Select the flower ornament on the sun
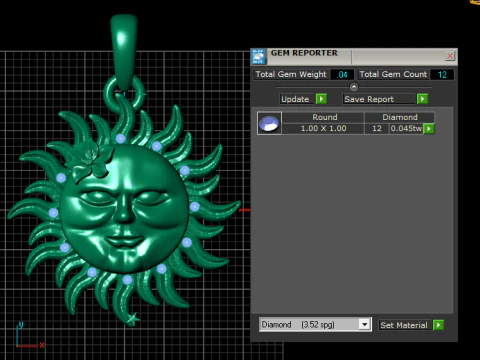 coord(91,160)
